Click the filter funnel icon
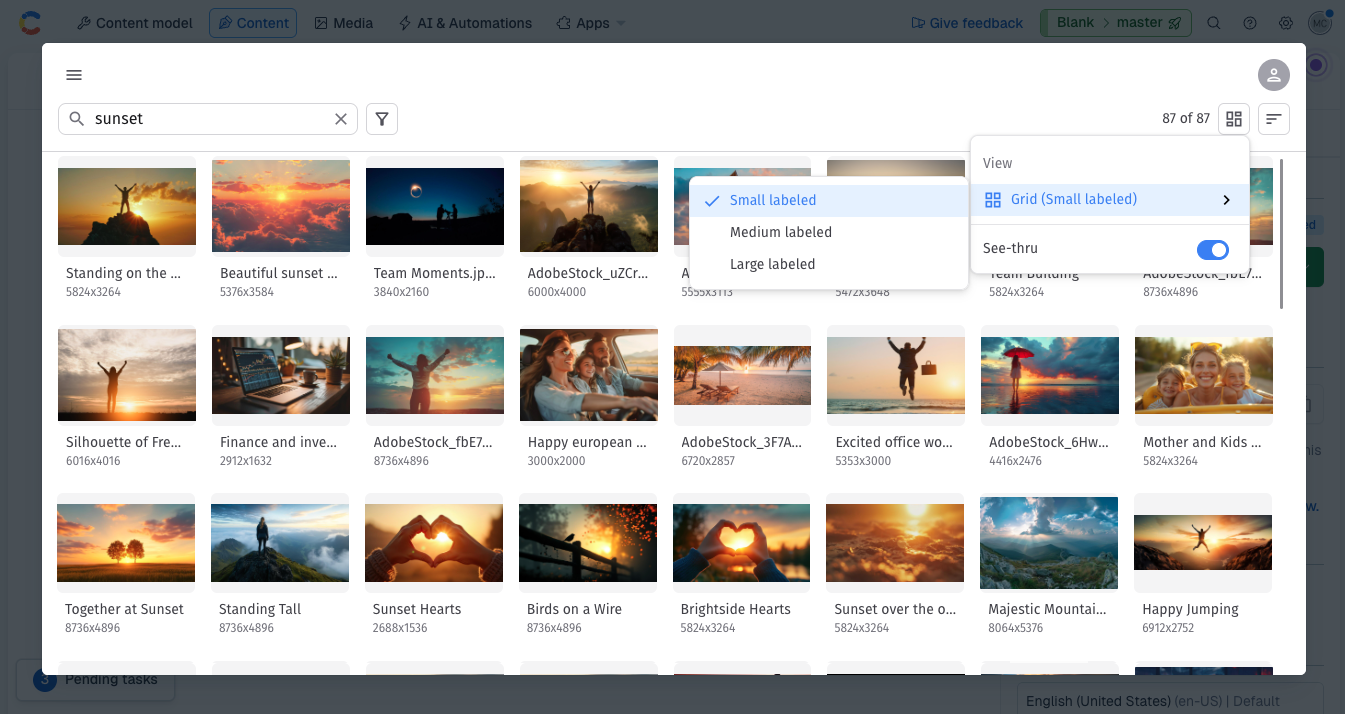 point(382,119)
